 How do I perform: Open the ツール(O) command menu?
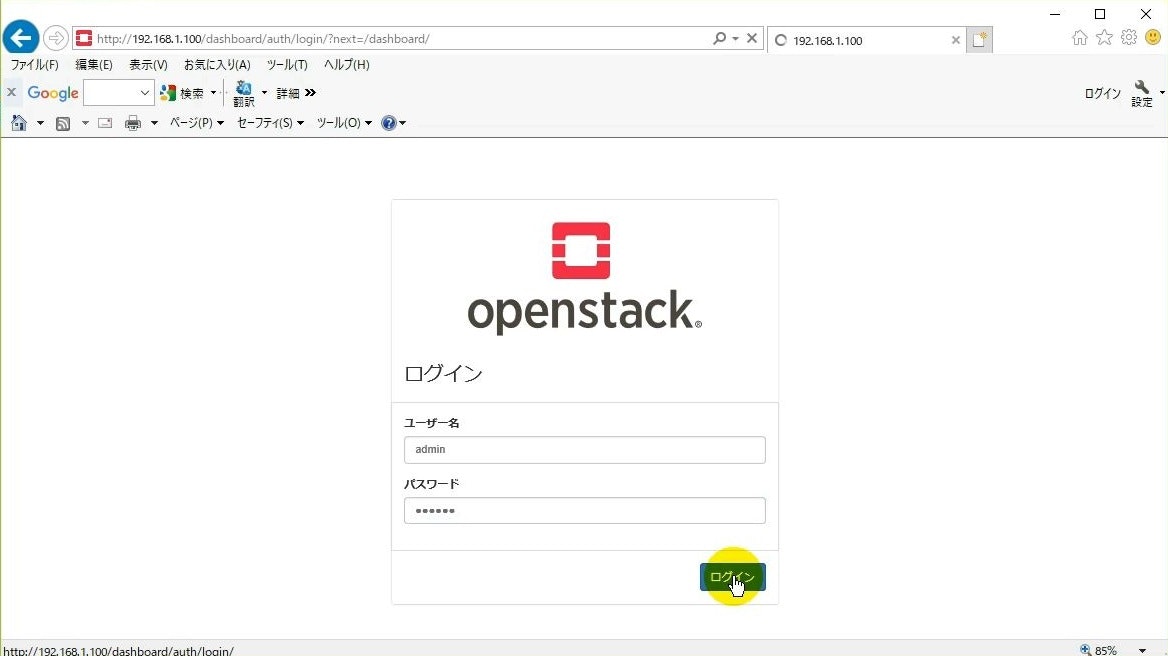[344, 123]
